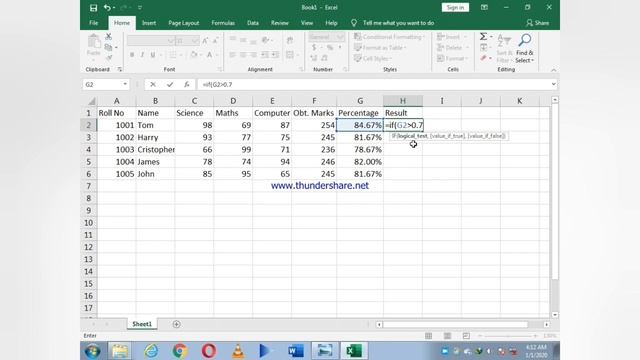This screenshot has height=360, width=640.
Task: Click the Name Box showing G2
Action: (x=102, y=84)
